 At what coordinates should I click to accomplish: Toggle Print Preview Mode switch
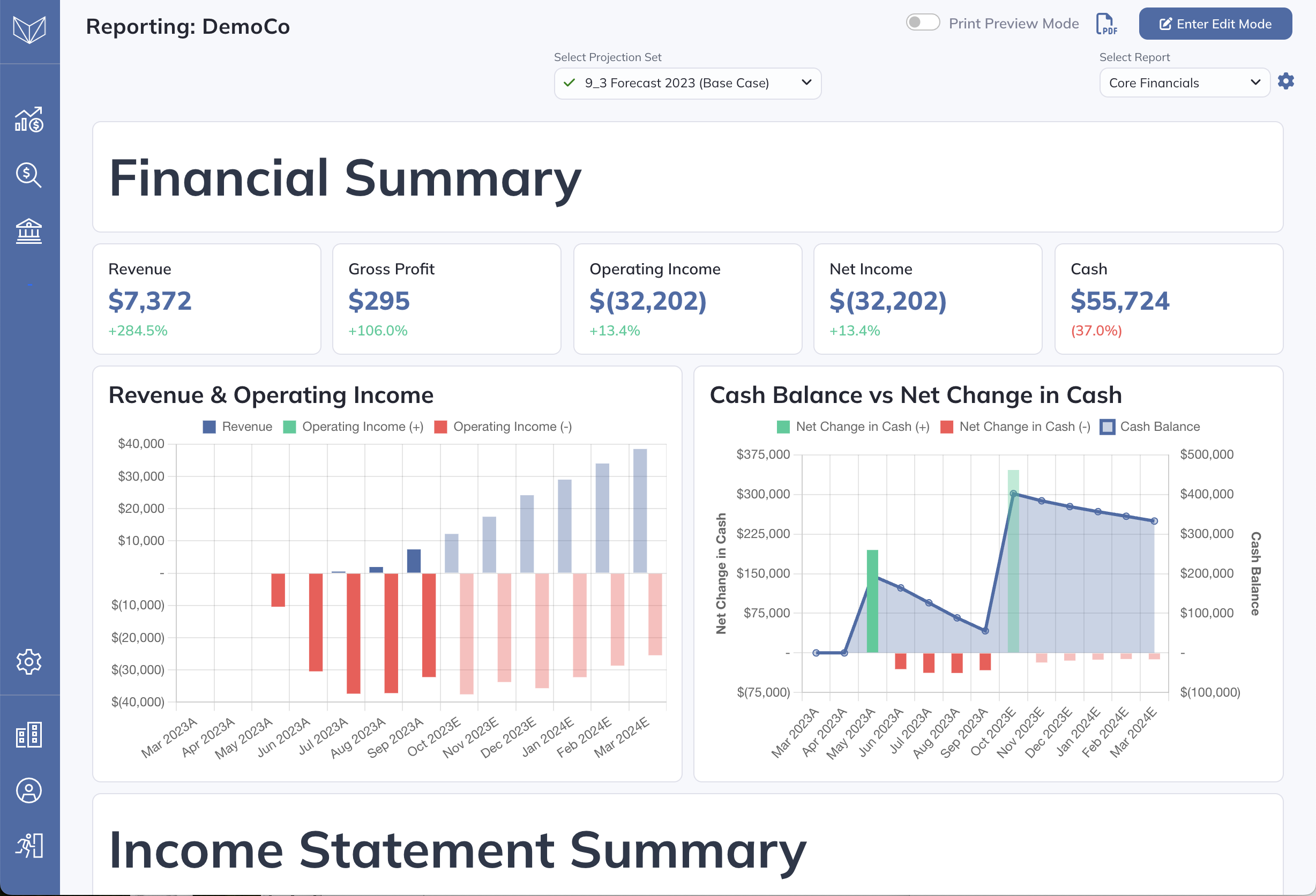click(923, 23)
